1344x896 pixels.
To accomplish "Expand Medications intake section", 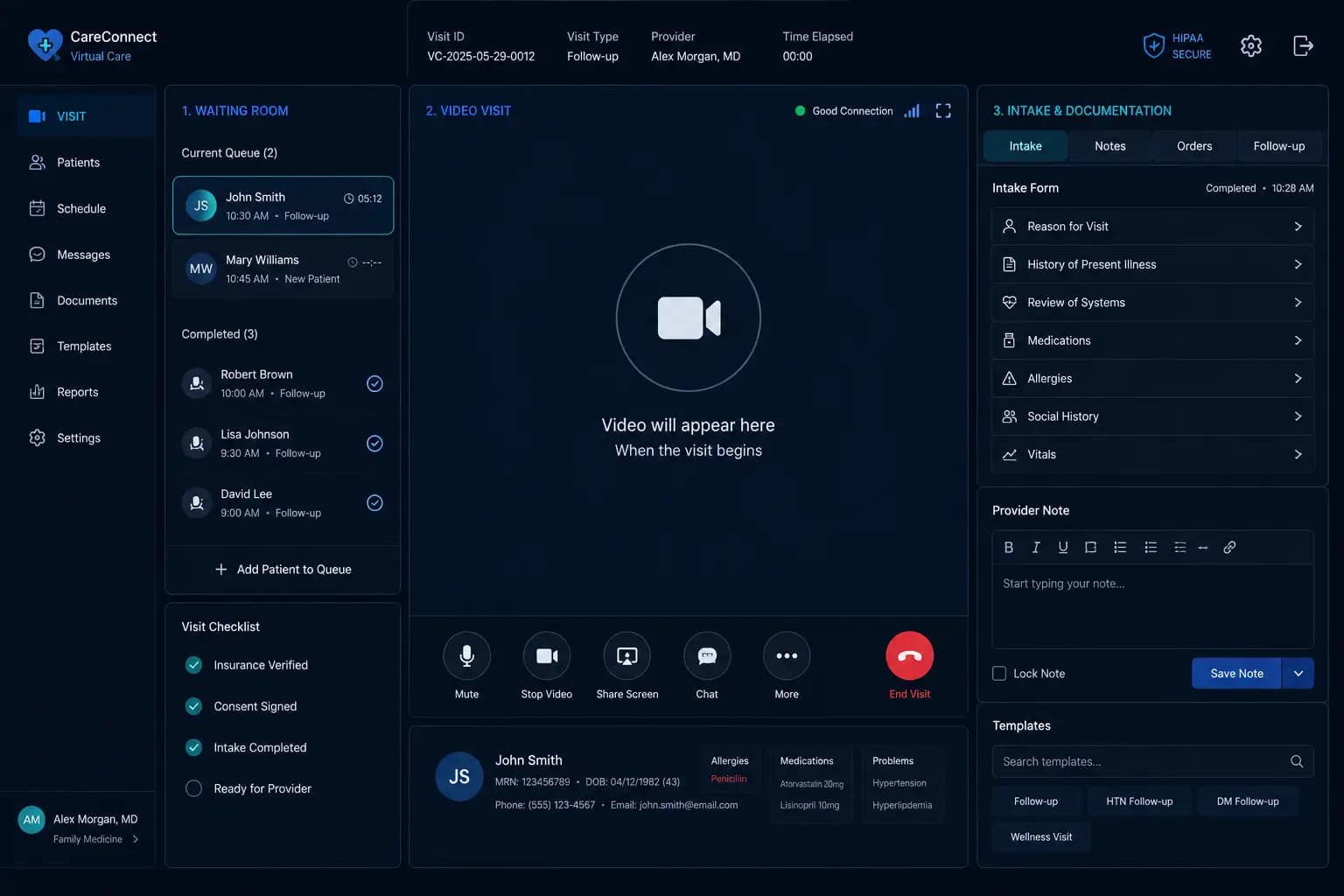I will pyautogui.click(x=1152, y=340).
